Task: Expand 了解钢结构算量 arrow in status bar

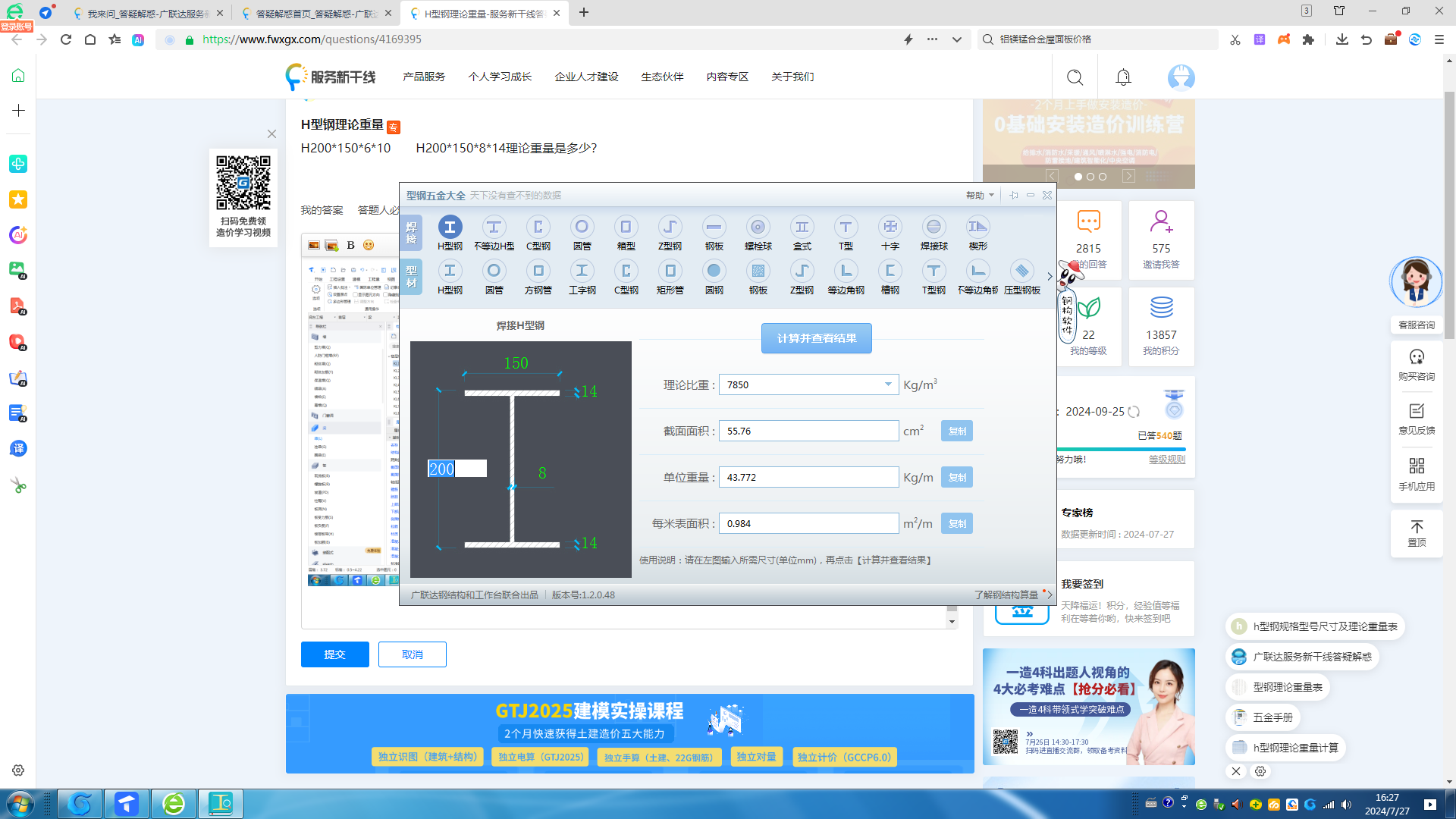Action: 1050,595
